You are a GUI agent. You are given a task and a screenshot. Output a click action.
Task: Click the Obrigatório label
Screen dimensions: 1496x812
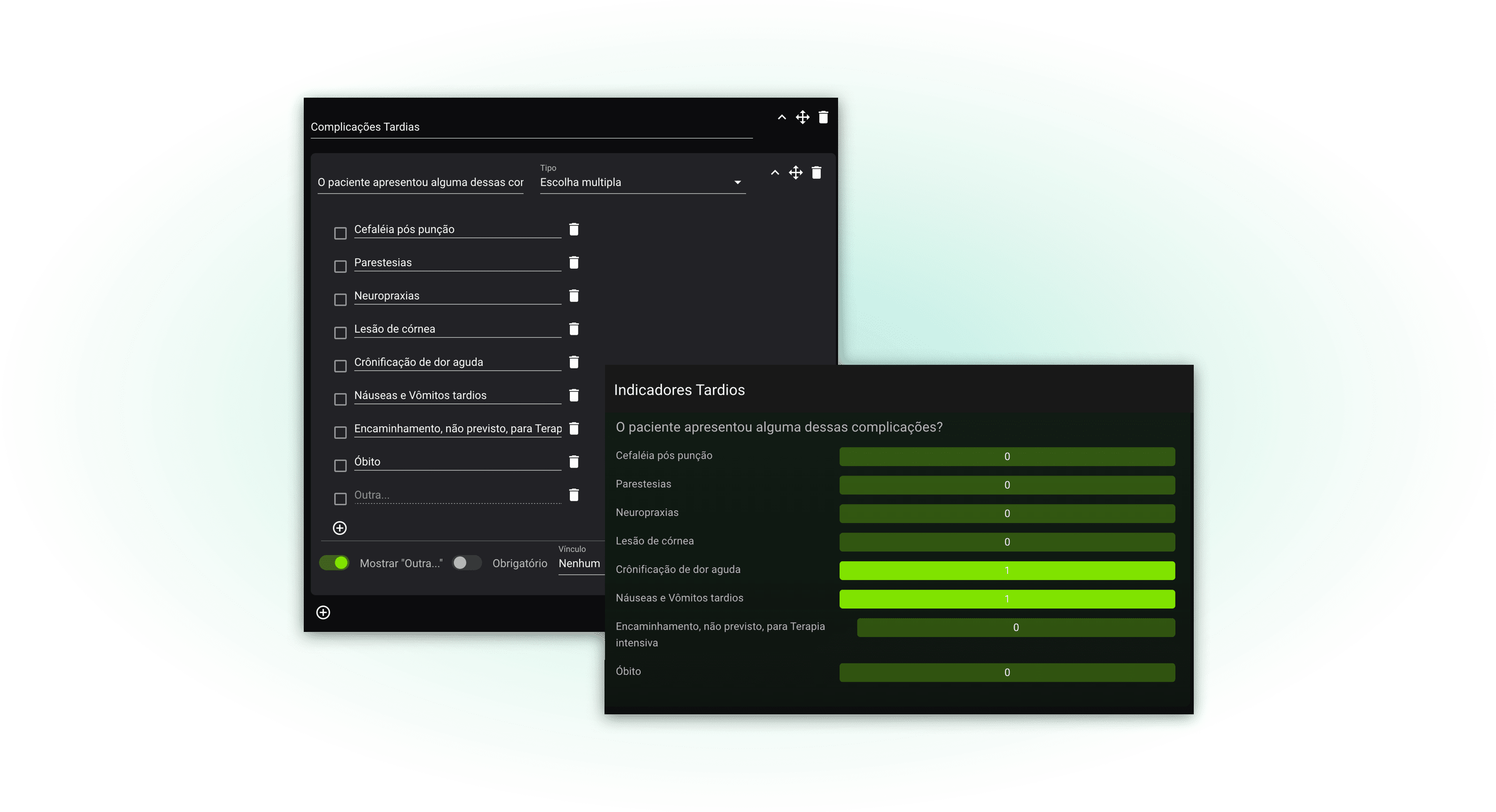pyautogui.click(x=520, y=563)
